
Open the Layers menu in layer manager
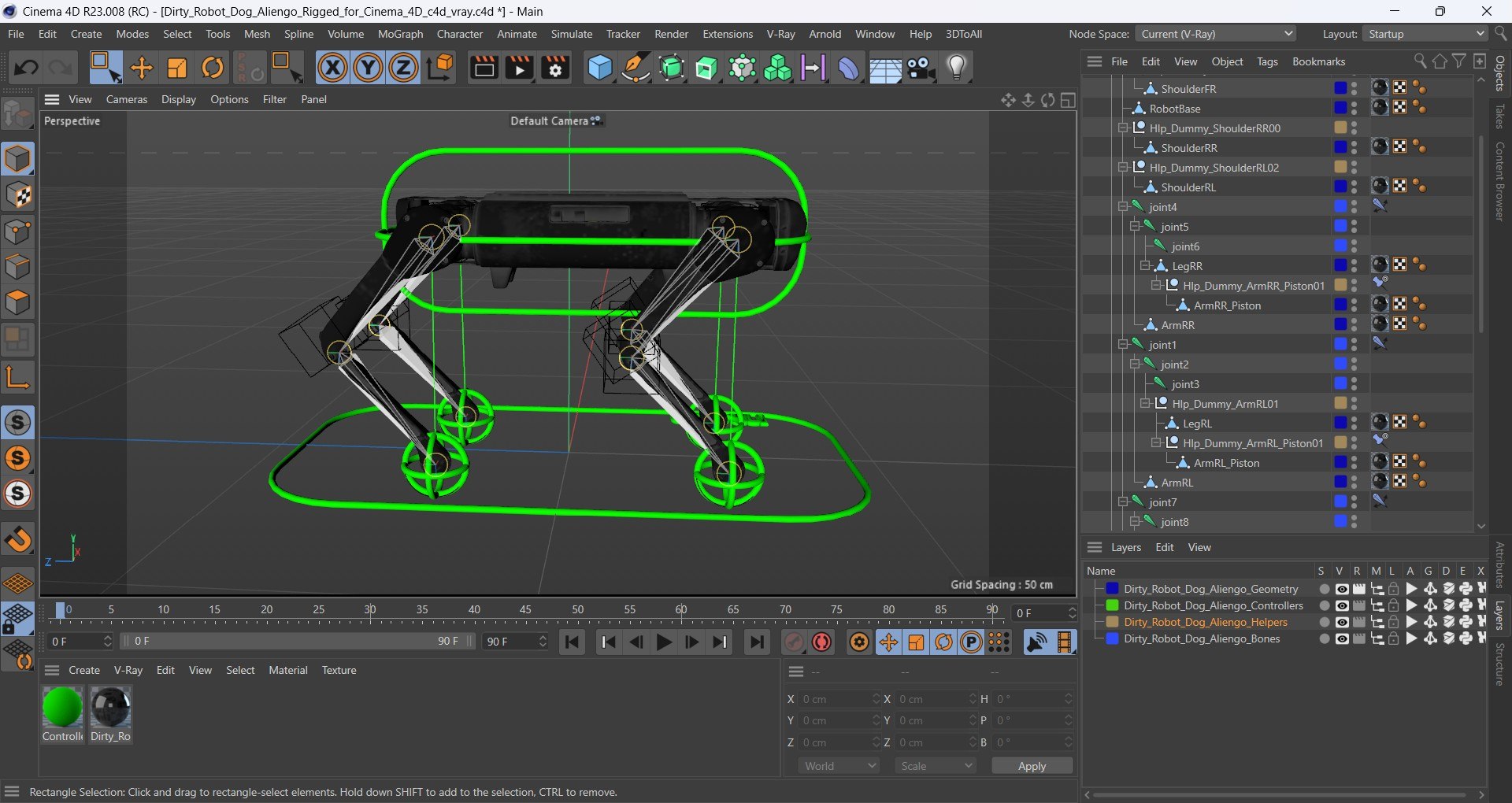(1125, 547)
